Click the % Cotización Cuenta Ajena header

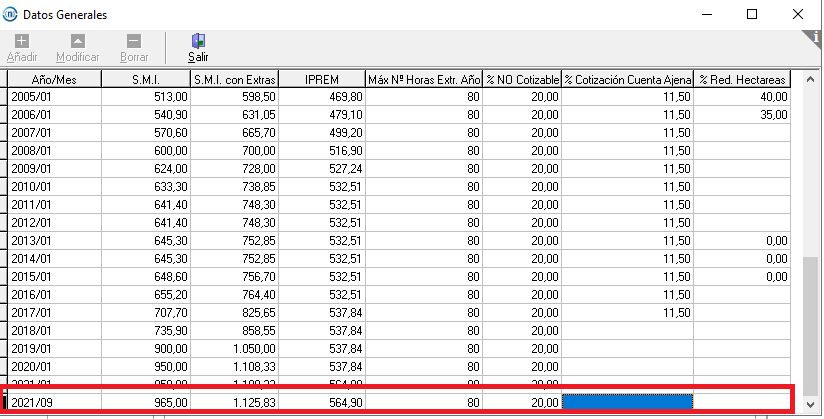pos(627,79)
